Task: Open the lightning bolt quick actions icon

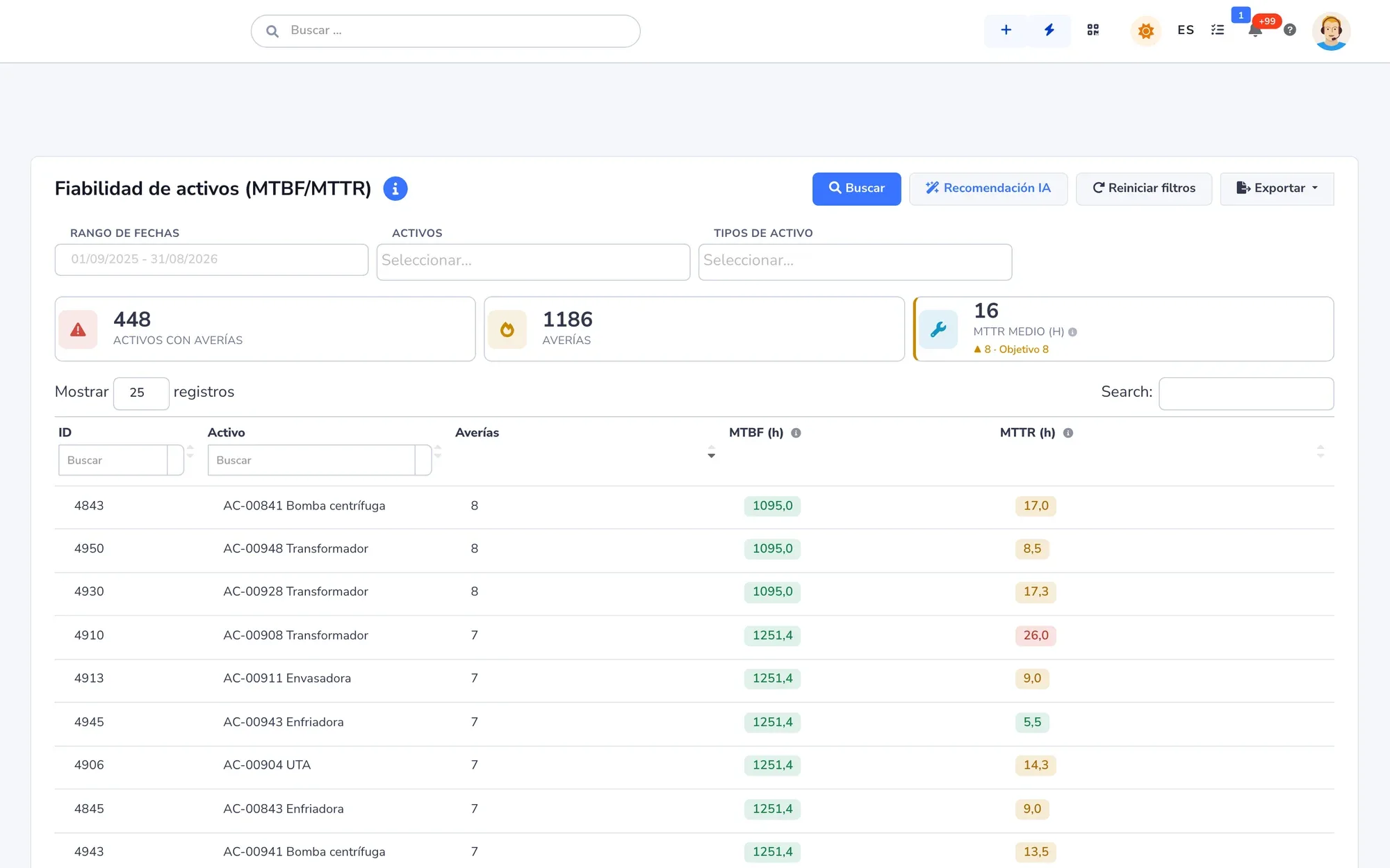Action: [1049, 30]
